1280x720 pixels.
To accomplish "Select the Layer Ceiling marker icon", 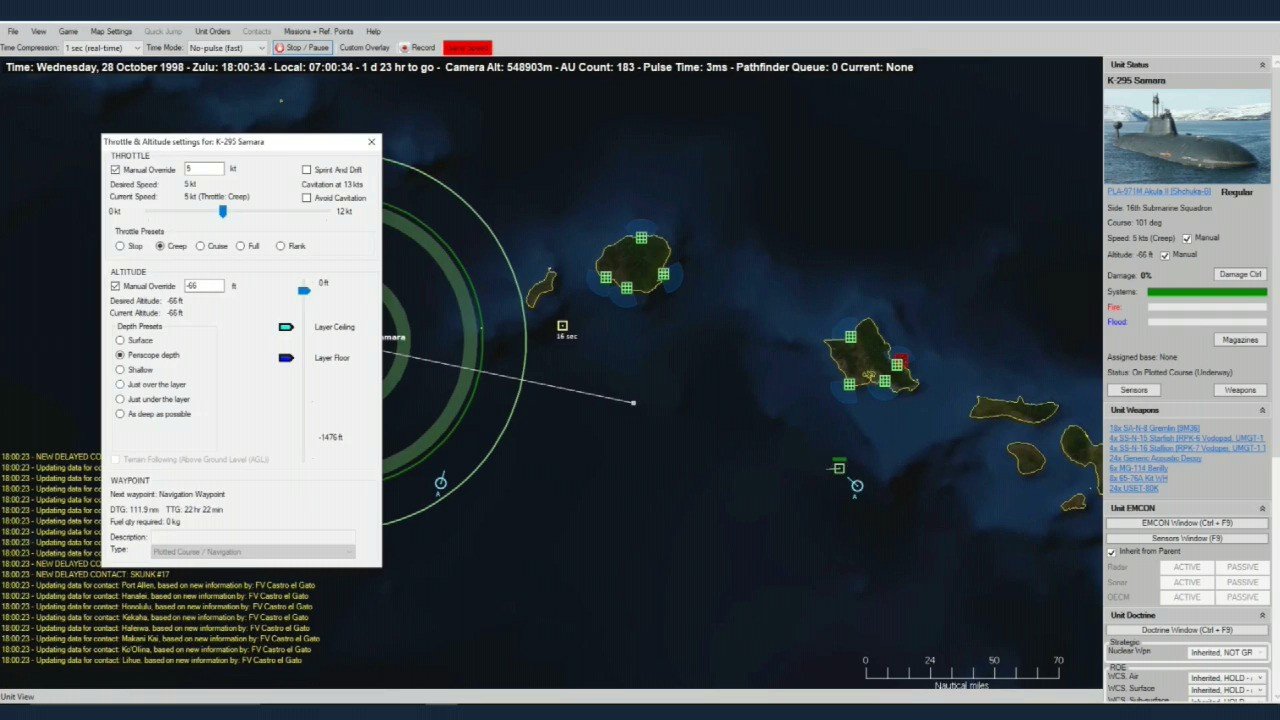I will coord(286,327).
